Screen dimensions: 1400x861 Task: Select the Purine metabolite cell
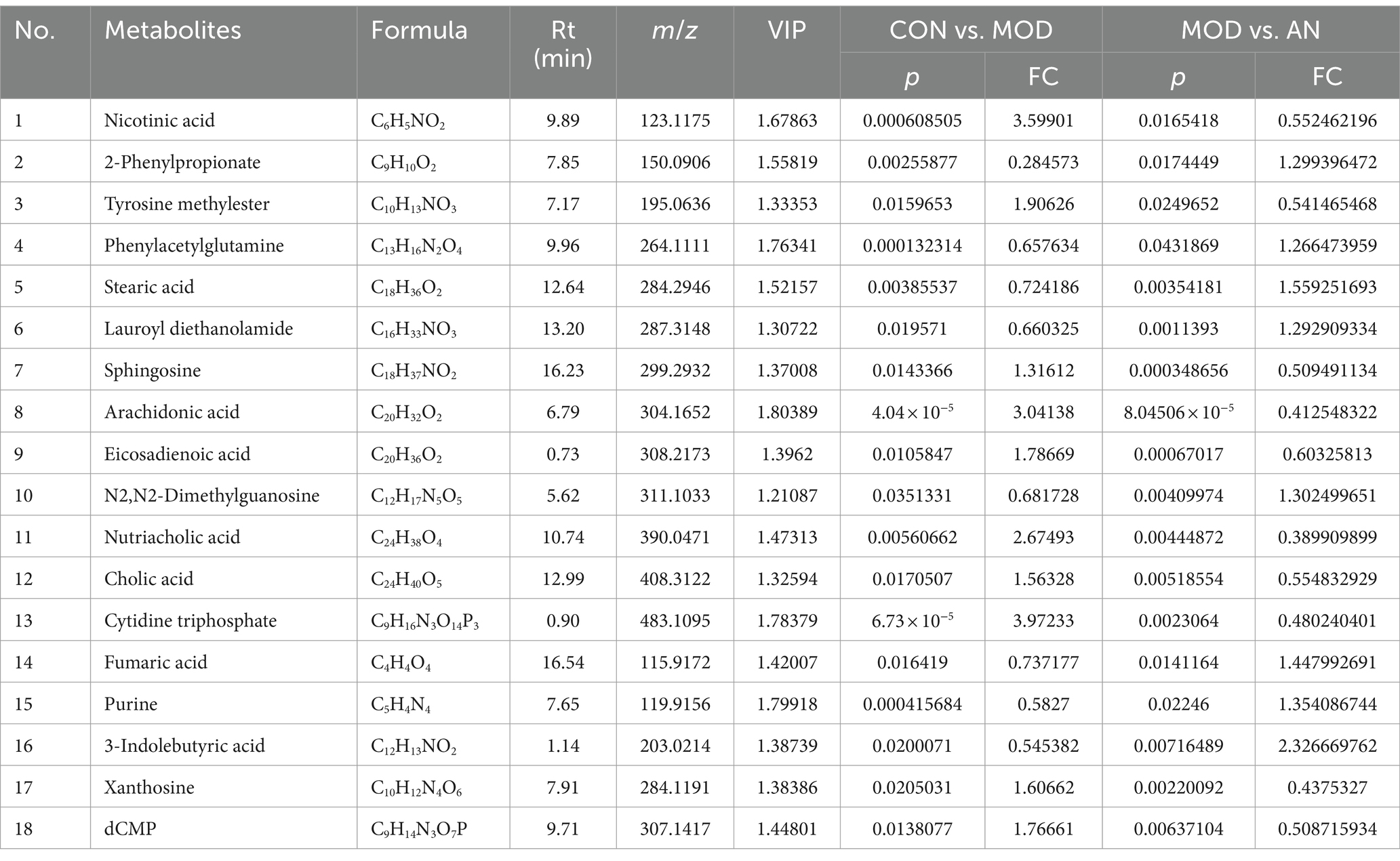click(131, 704)
